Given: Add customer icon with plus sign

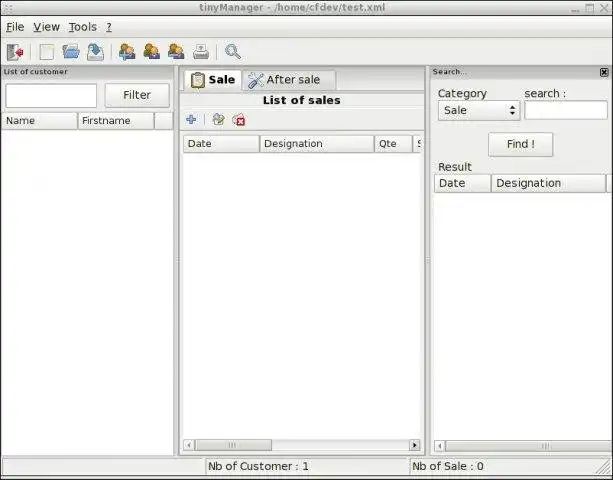Looking at the screenshot, I should (x=127, y=52).
